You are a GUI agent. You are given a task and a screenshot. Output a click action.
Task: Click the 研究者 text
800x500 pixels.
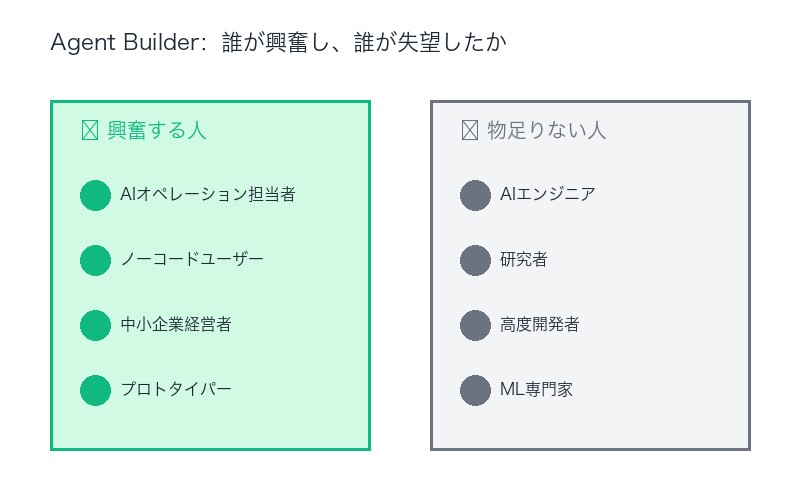[x=524, y=260]
